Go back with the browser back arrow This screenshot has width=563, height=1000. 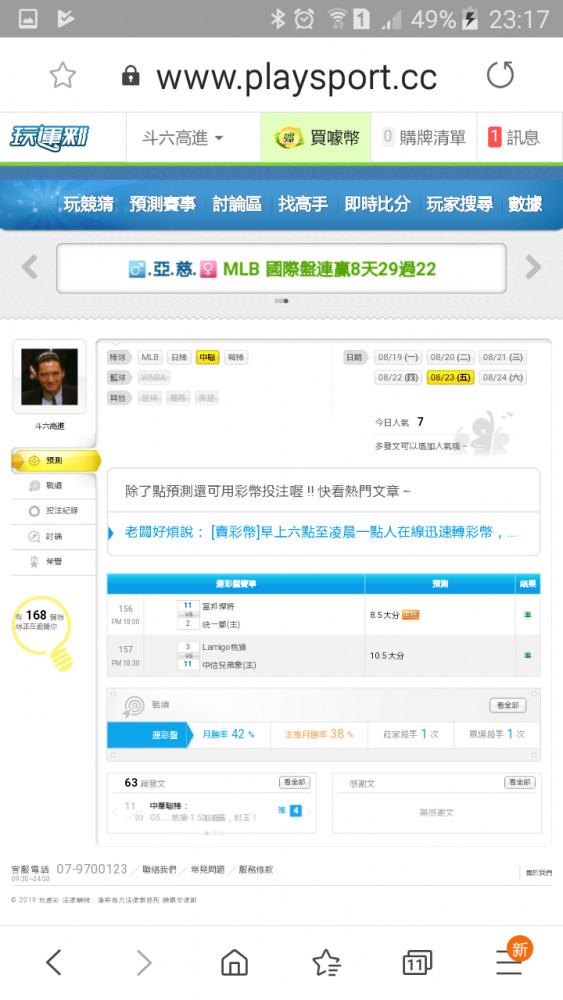[54, 962]
